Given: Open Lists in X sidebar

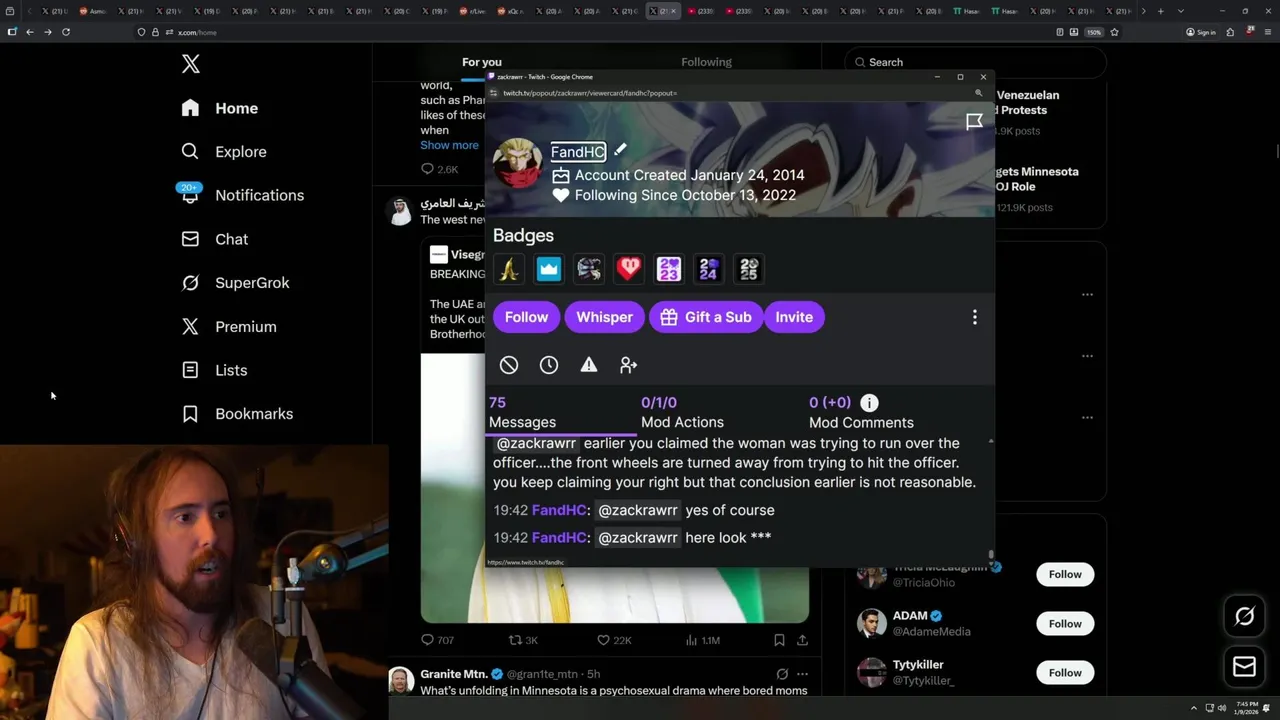Looking at the screenshot, I should [214, 370].
